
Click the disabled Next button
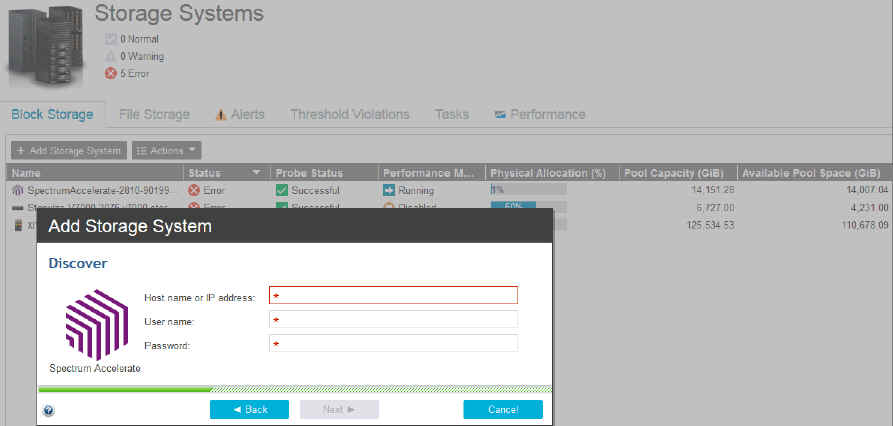point(339,409)
